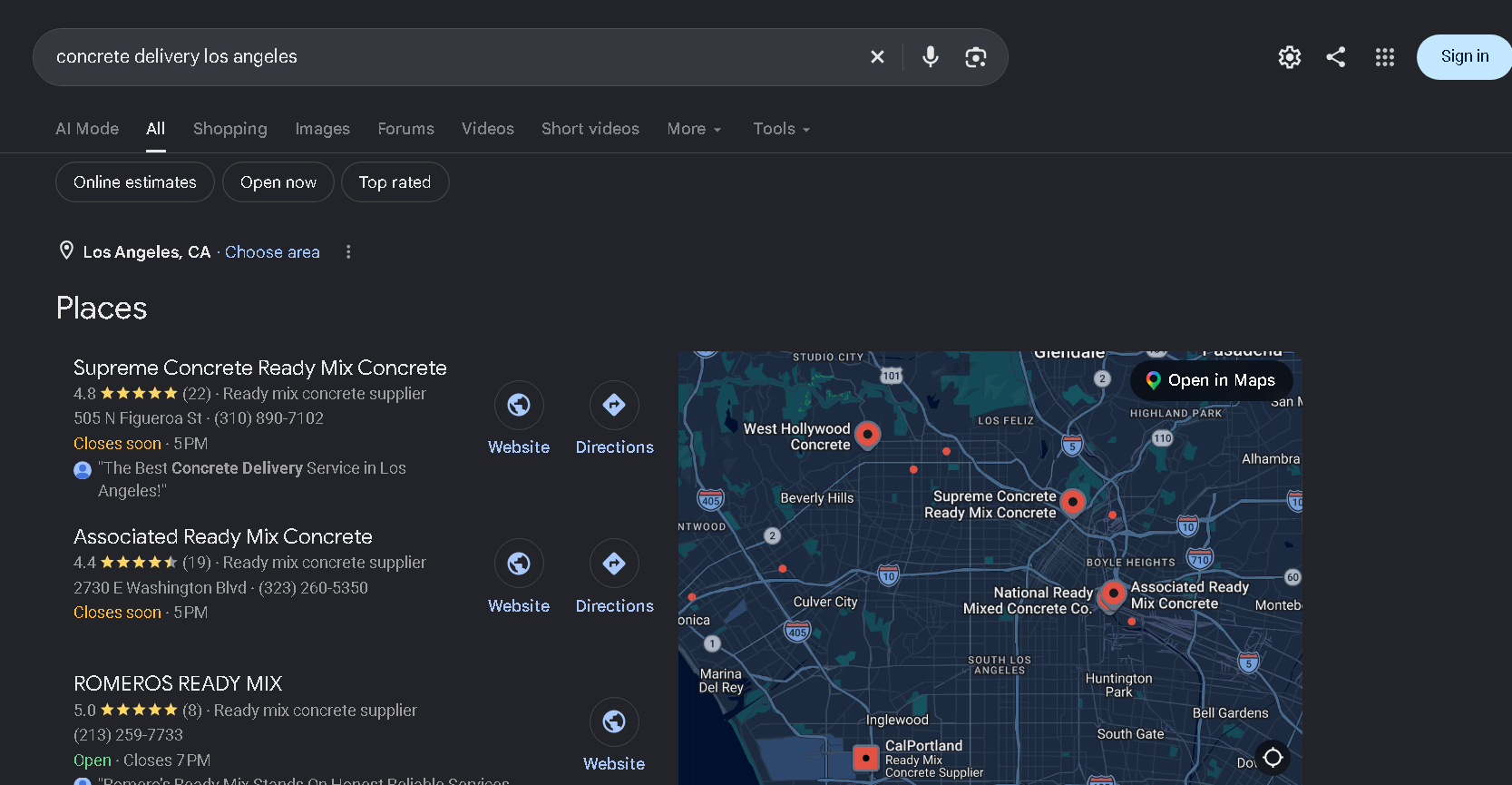This screenshot has height=785, width=1512.
Task: Open the three-dot location options menu
Action: pos(348,252)
